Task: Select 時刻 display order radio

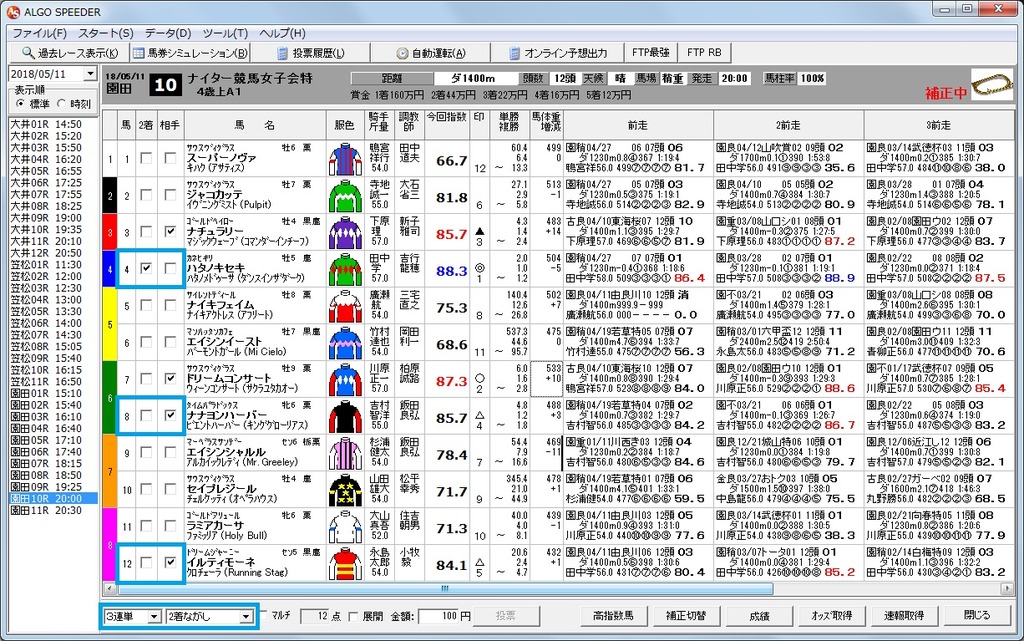Action: [x=61, y=104]
